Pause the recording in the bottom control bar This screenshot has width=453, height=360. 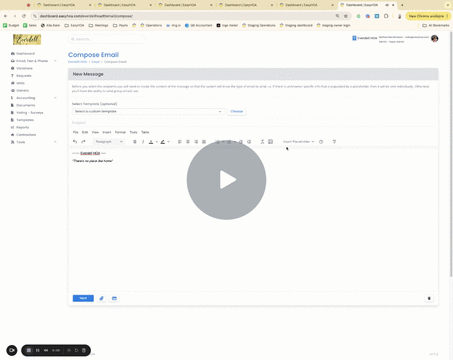tap(37, 350)
